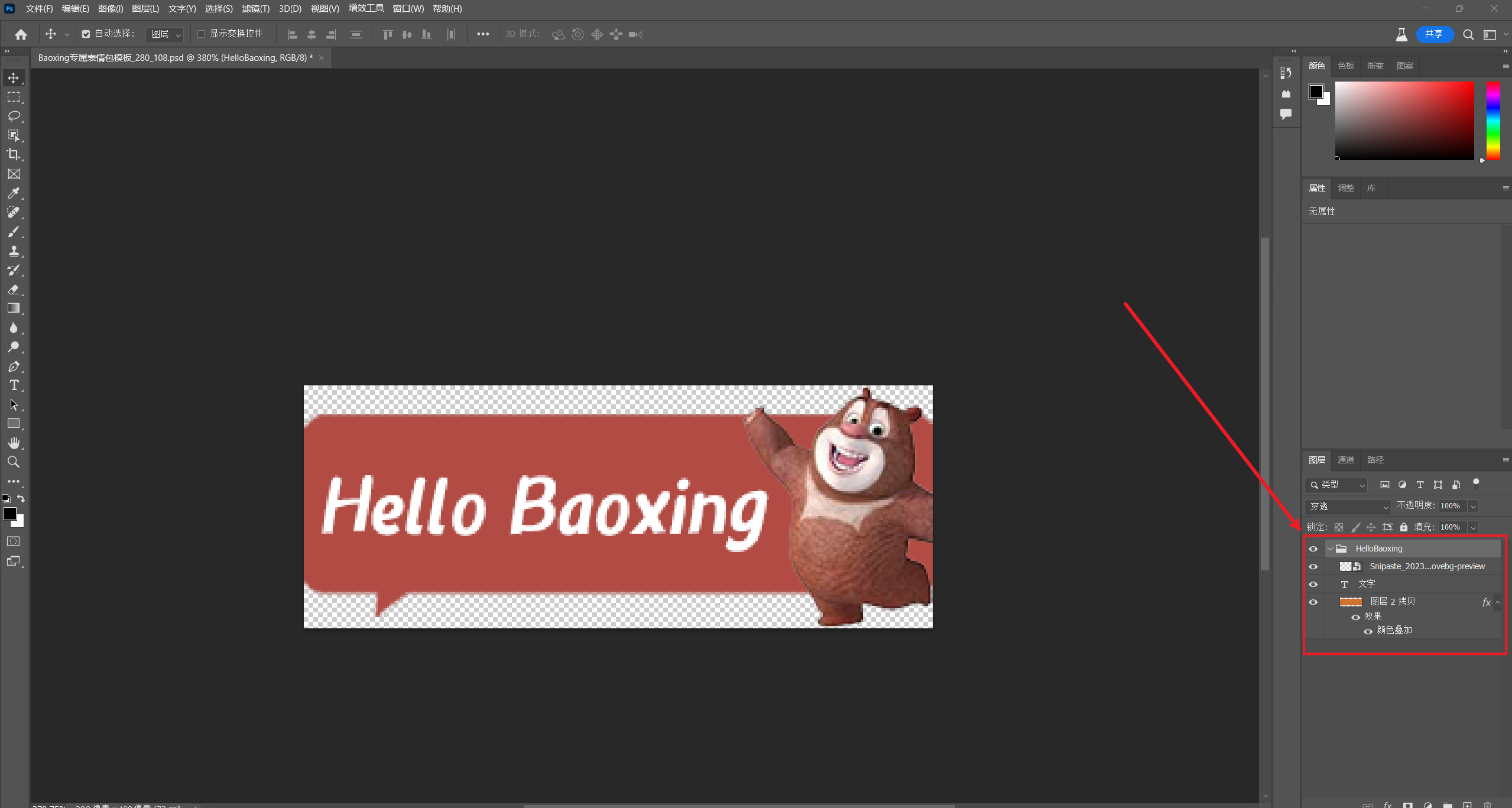
Task: Open Move tool preset picker arrow
Action: pyautogui.click(x=67, y=35)
